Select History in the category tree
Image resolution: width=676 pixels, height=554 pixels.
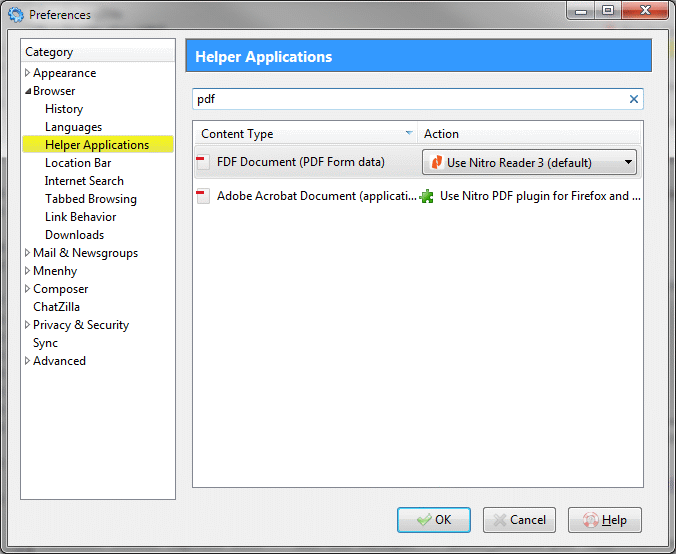64,109
